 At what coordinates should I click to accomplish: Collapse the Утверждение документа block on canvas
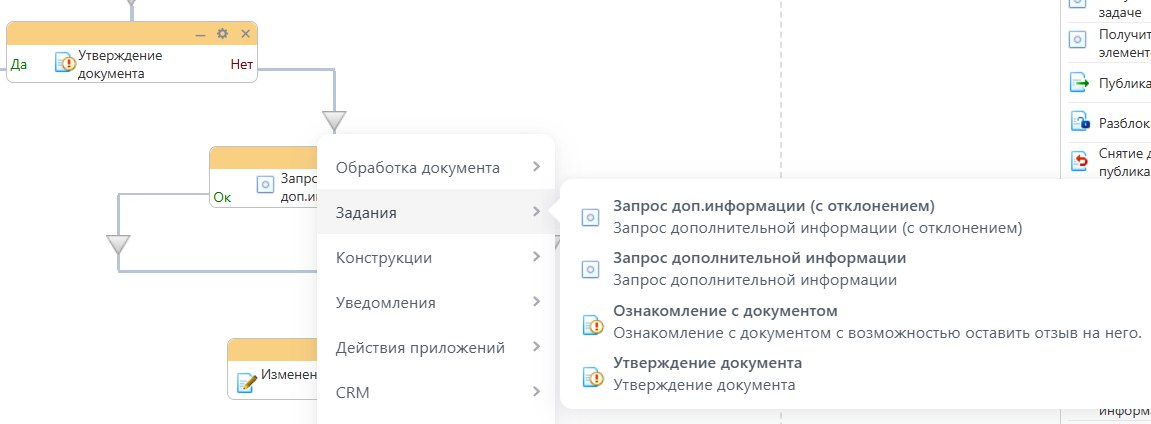[x=200, y=34]
